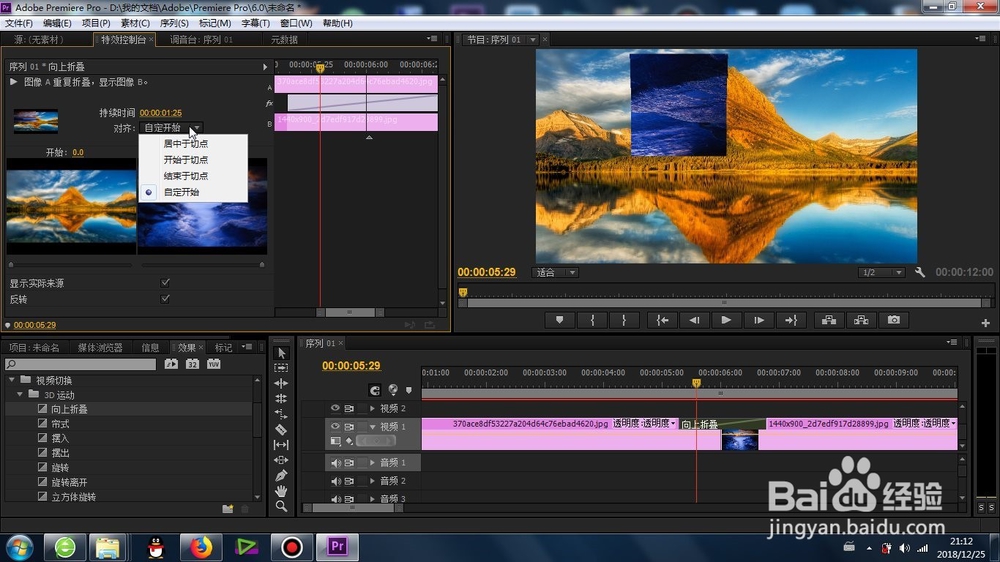Click the 向上折叠 transition on timeline
This screenshot has height=562, width=1000.
pos(721,424)
